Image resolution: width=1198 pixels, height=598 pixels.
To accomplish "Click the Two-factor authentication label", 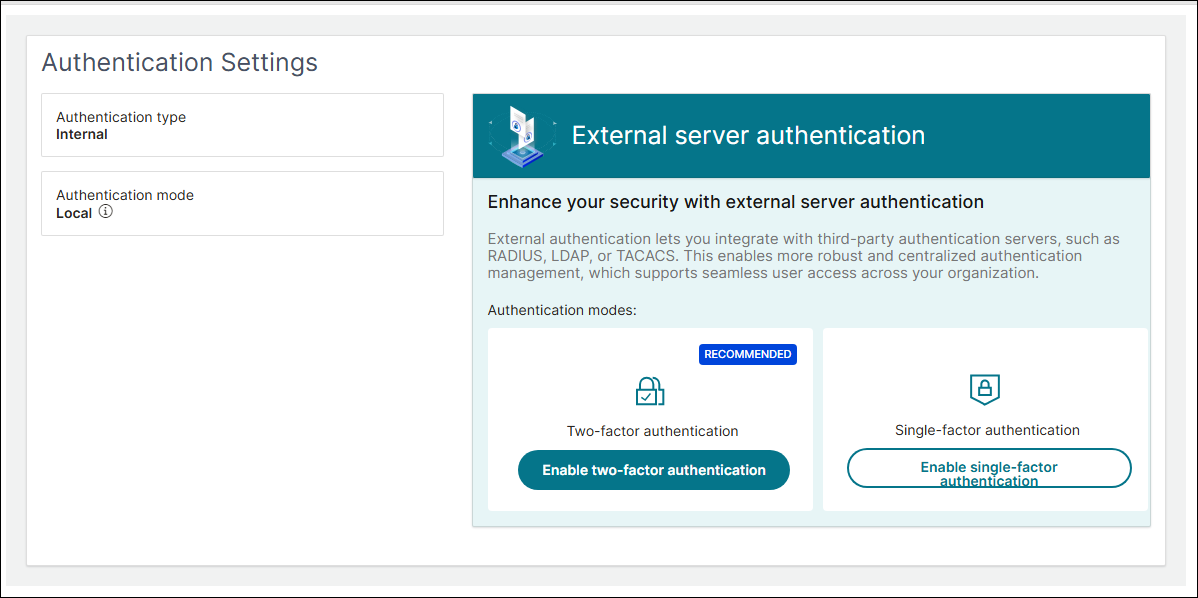I will [652, 431].
